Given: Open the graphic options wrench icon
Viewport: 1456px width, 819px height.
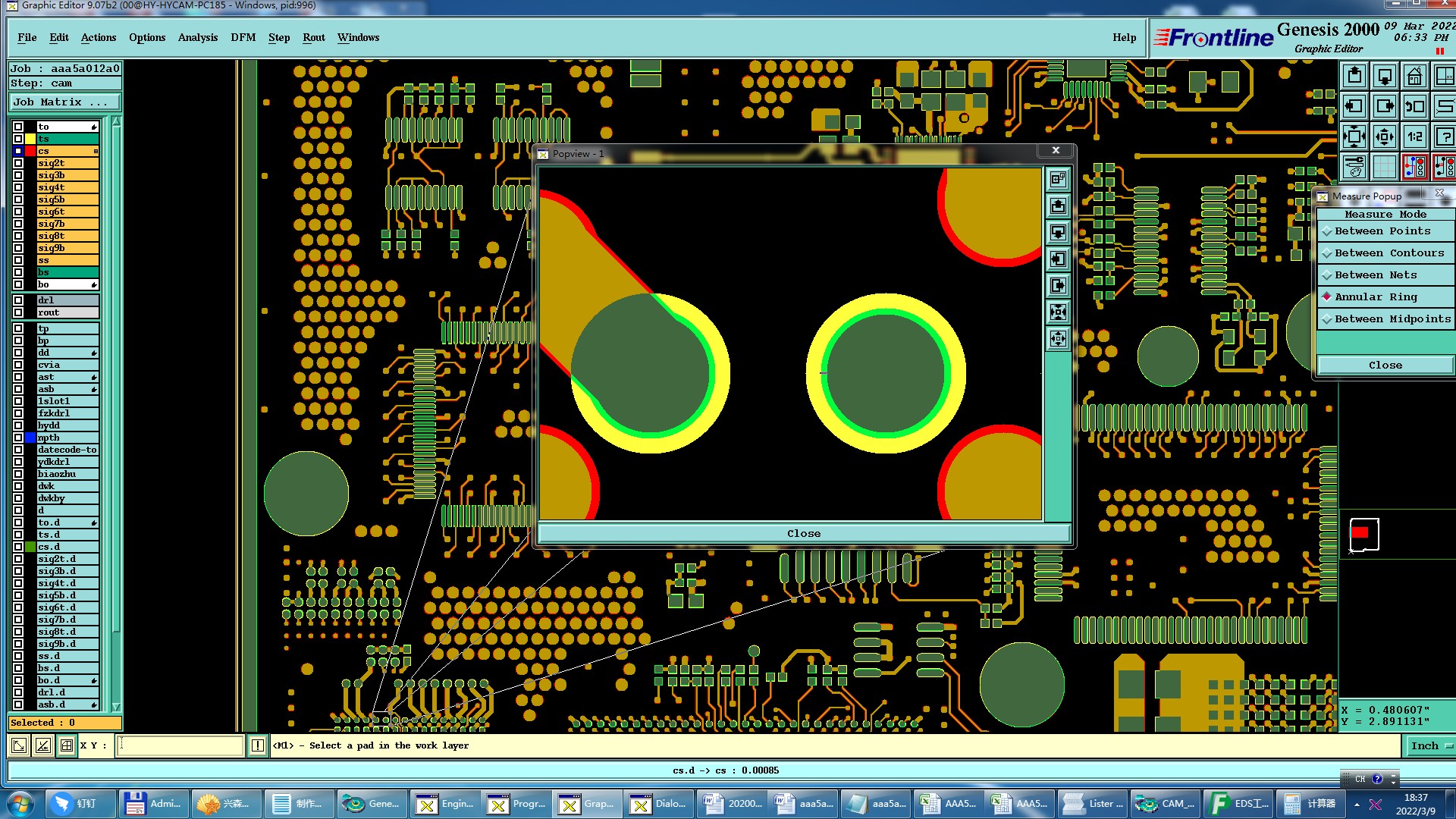Looking at the screenshot, I should (1354, 166).
